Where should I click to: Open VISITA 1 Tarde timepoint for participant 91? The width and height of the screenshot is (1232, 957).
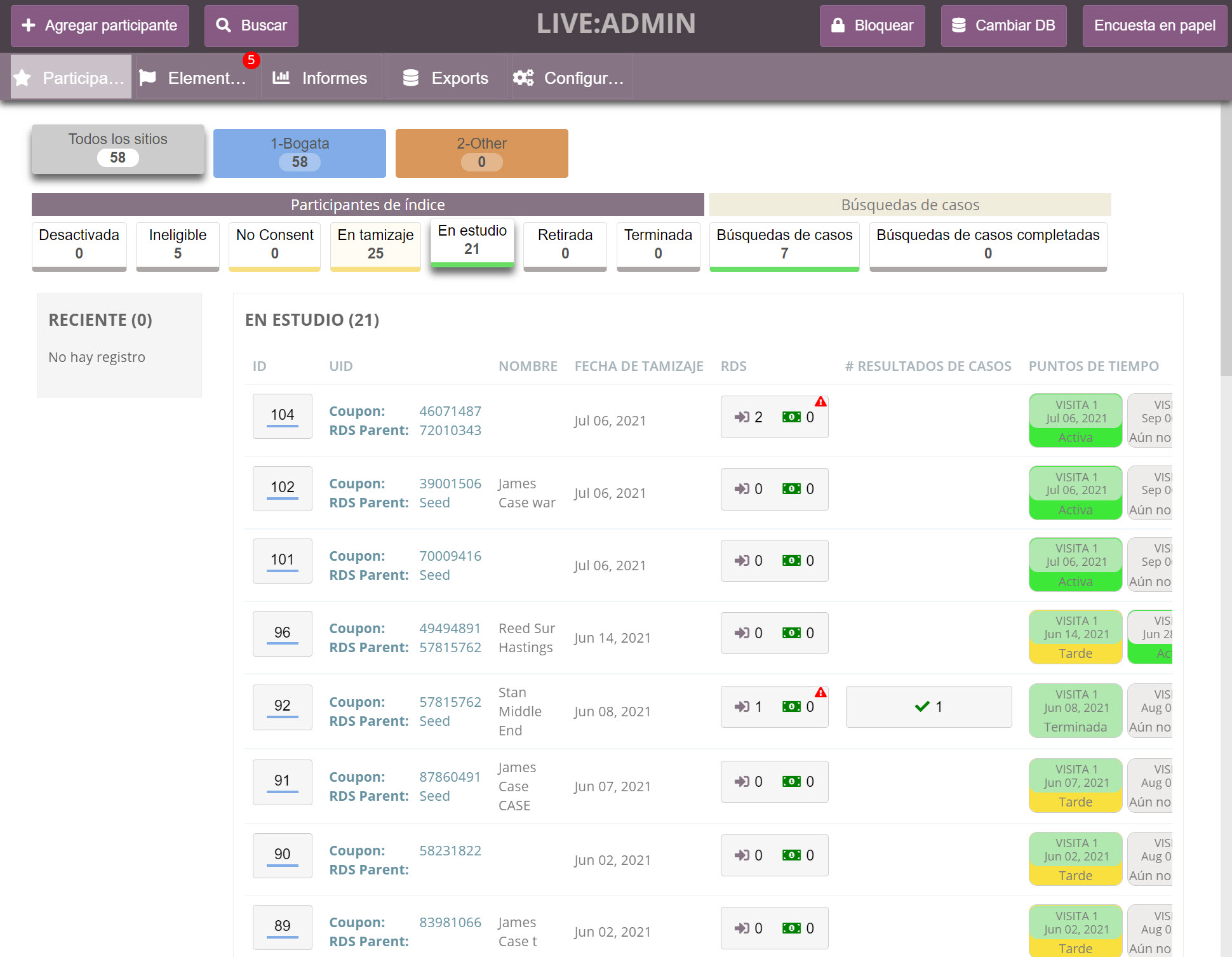tap(1075, 786)
